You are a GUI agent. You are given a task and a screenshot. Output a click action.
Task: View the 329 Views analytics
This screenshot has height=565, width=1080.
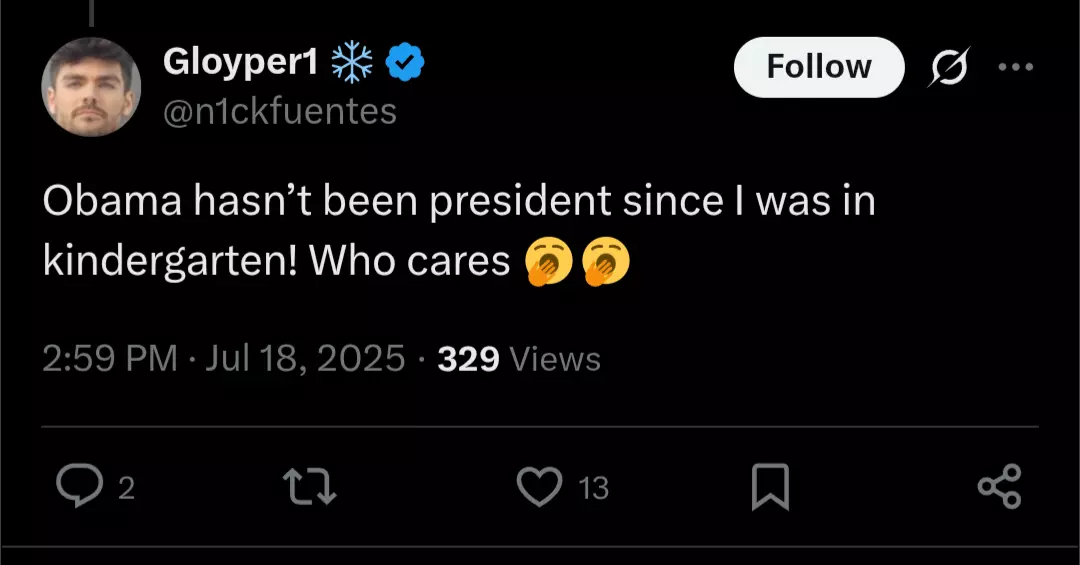pyautogui.click(x=519, y=359)
